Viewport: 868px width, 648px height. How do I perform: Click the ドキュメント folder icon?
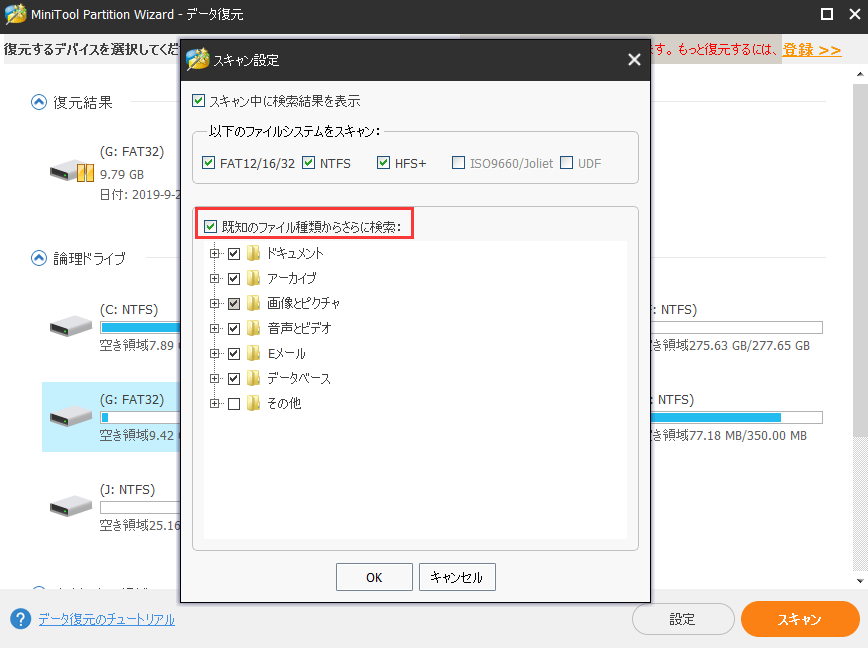(253, 253)
